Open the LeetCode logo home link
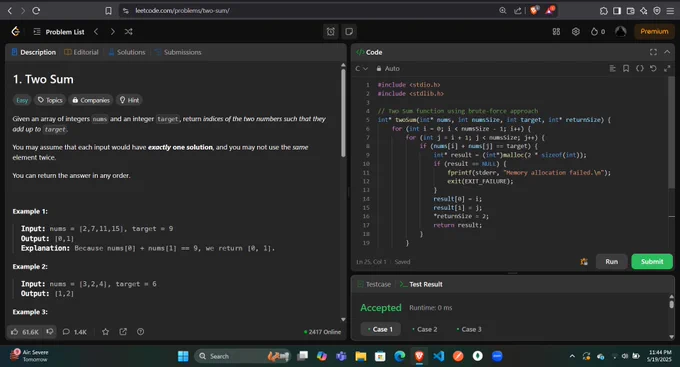 (x=16, y=31)
